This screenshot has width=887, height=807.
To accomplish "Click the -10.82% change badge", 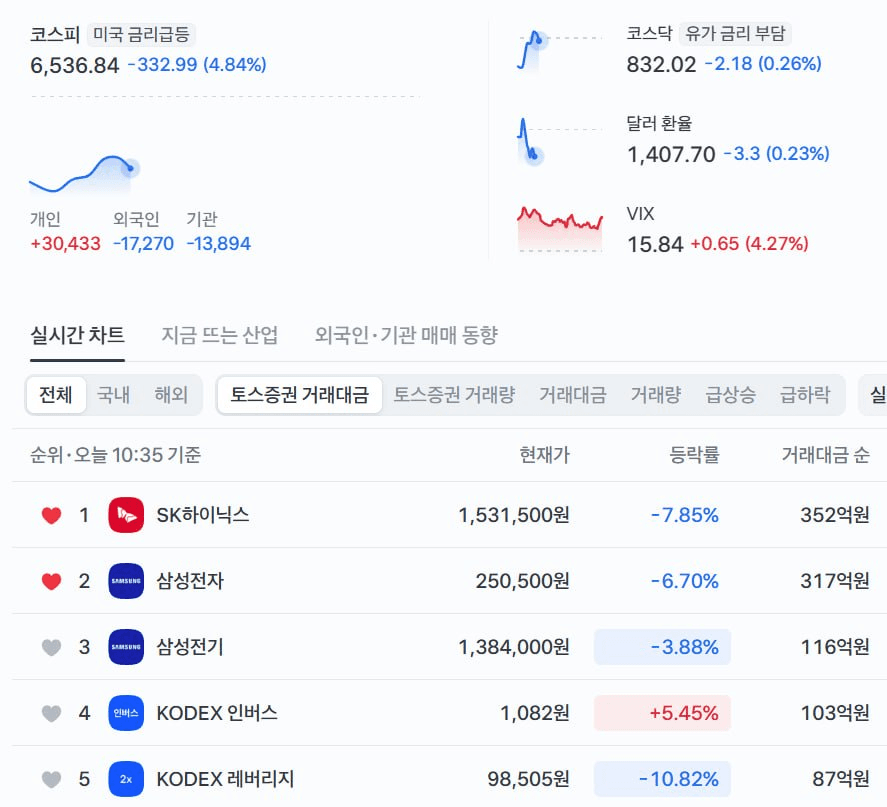I will pos(662,779).
